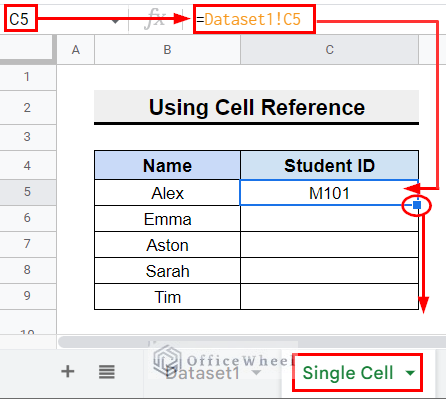Switch to the Dataset1 sheet tab
The width and height of the screenshot is (446, 399).
(x=203, y=373)
